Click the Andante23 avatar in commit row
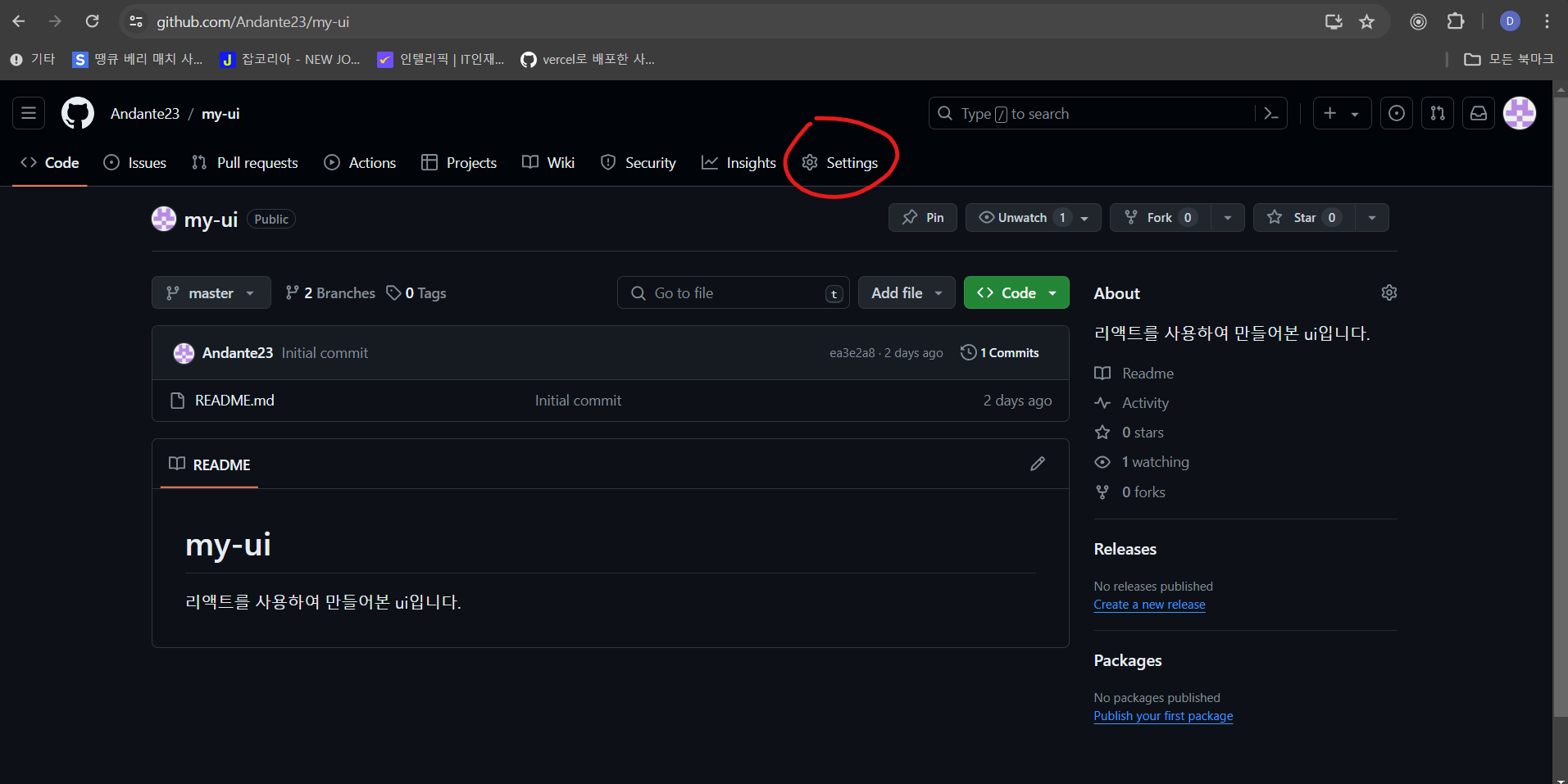 tap(184, 353)
